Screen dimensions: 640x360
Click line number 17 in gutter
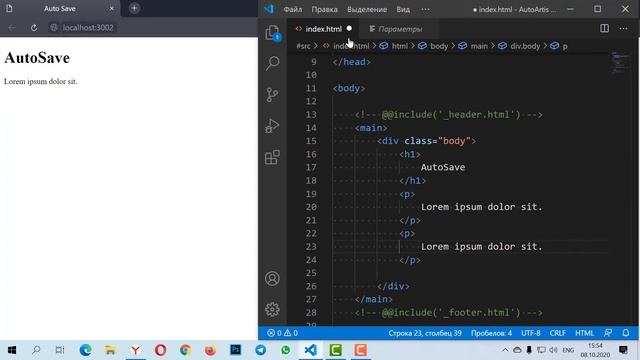coord(311,167)
